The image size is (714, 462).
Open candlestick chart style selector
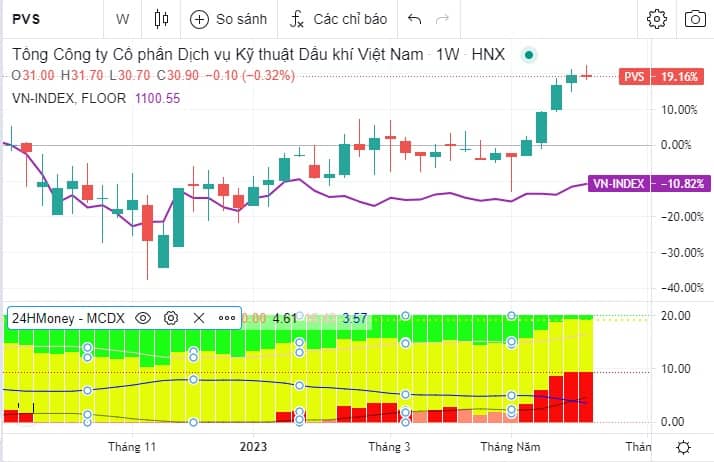pos(161,19)
